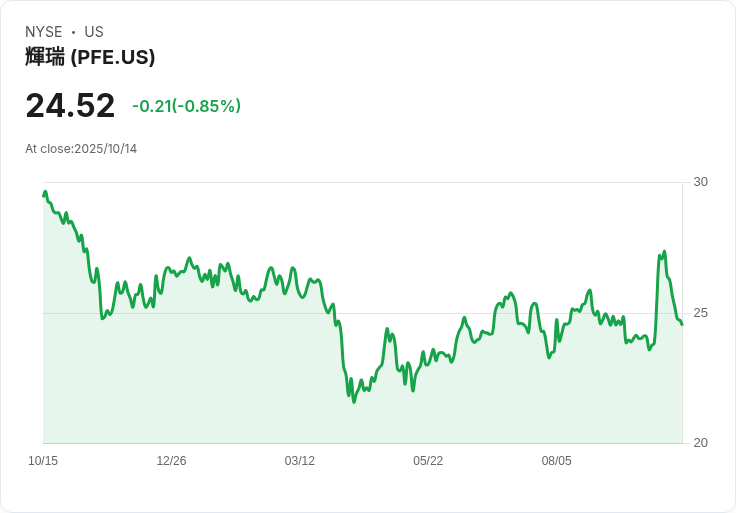Select the 05/22 date on x-axis
Screen dimensions: 736x513
point(428,461)
